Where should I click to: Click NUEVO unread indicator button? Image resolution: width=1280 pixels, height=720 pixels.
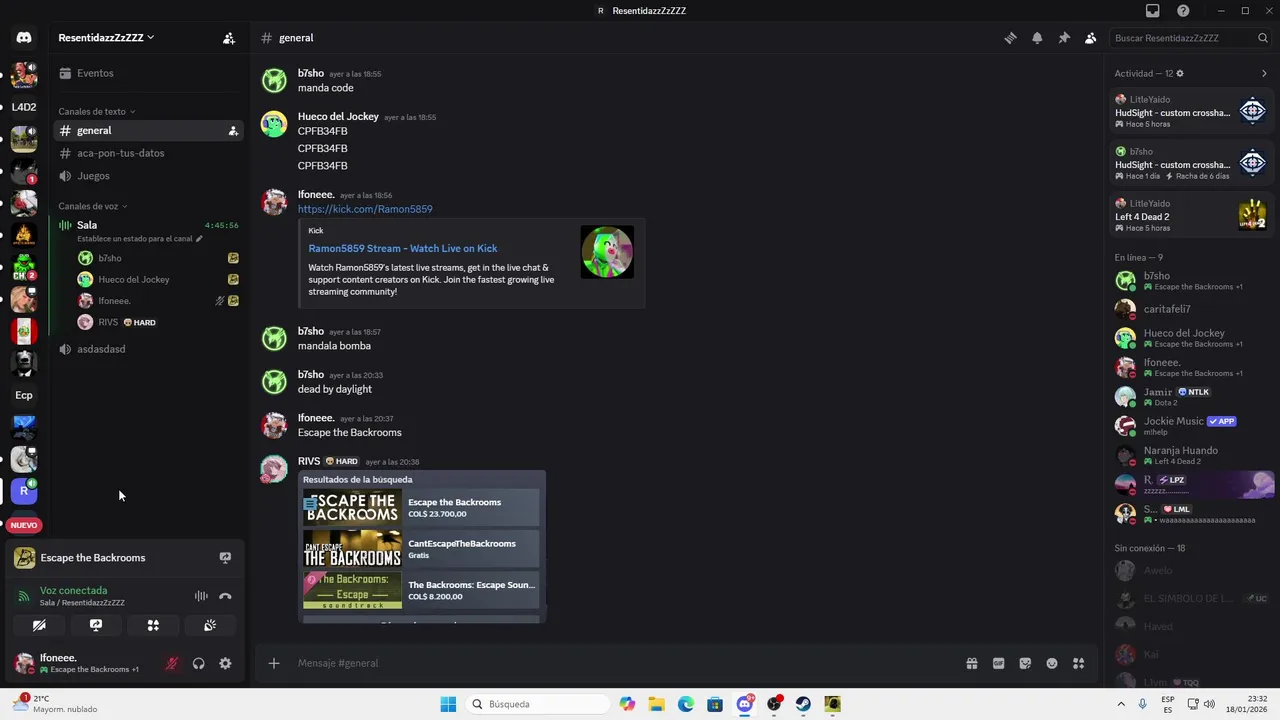click(x=24, y=525)
